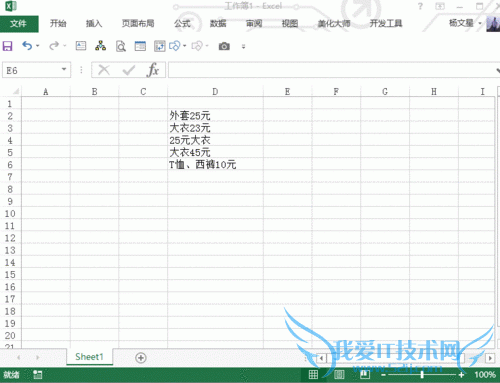Switch to the 插入 ribbon tab

(94, 23)
